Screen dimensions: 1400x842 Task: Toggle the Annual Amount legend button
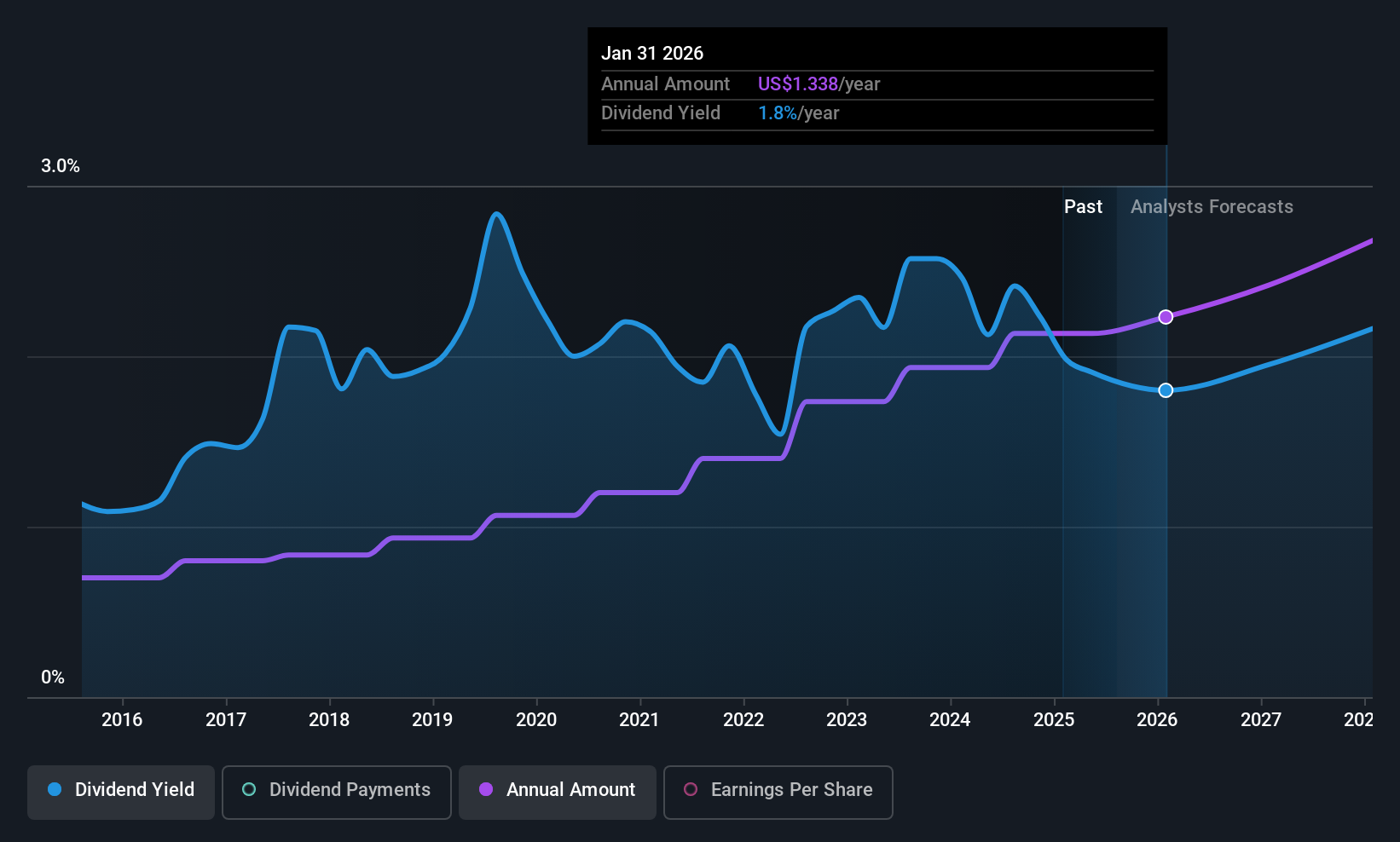[558, 792]
